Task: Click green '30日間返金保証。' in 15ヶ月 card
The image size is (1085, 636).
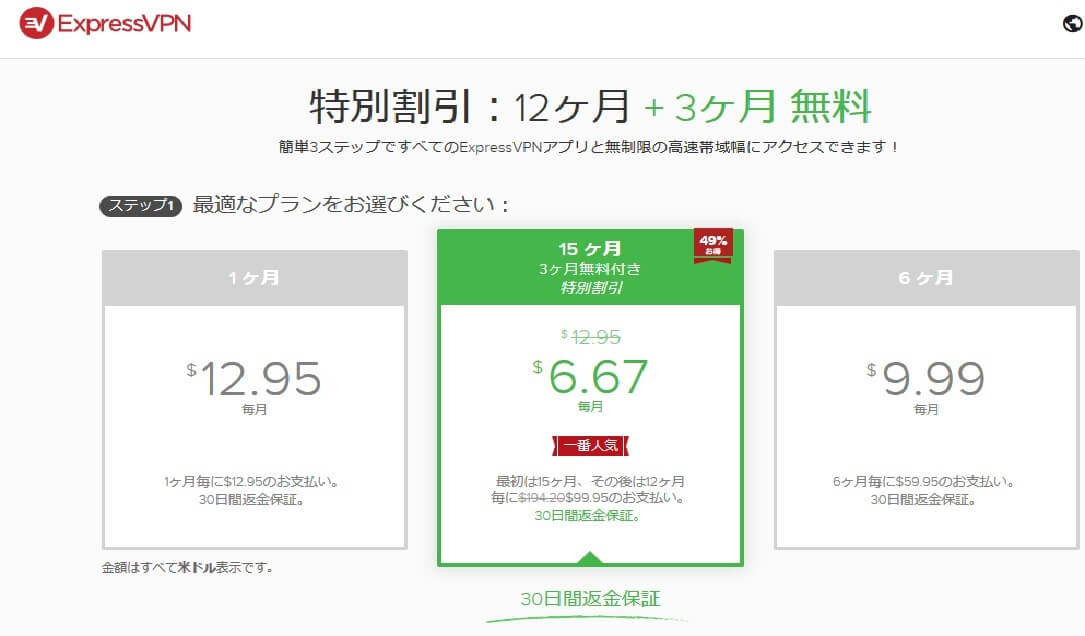Action: click(587, 516)
